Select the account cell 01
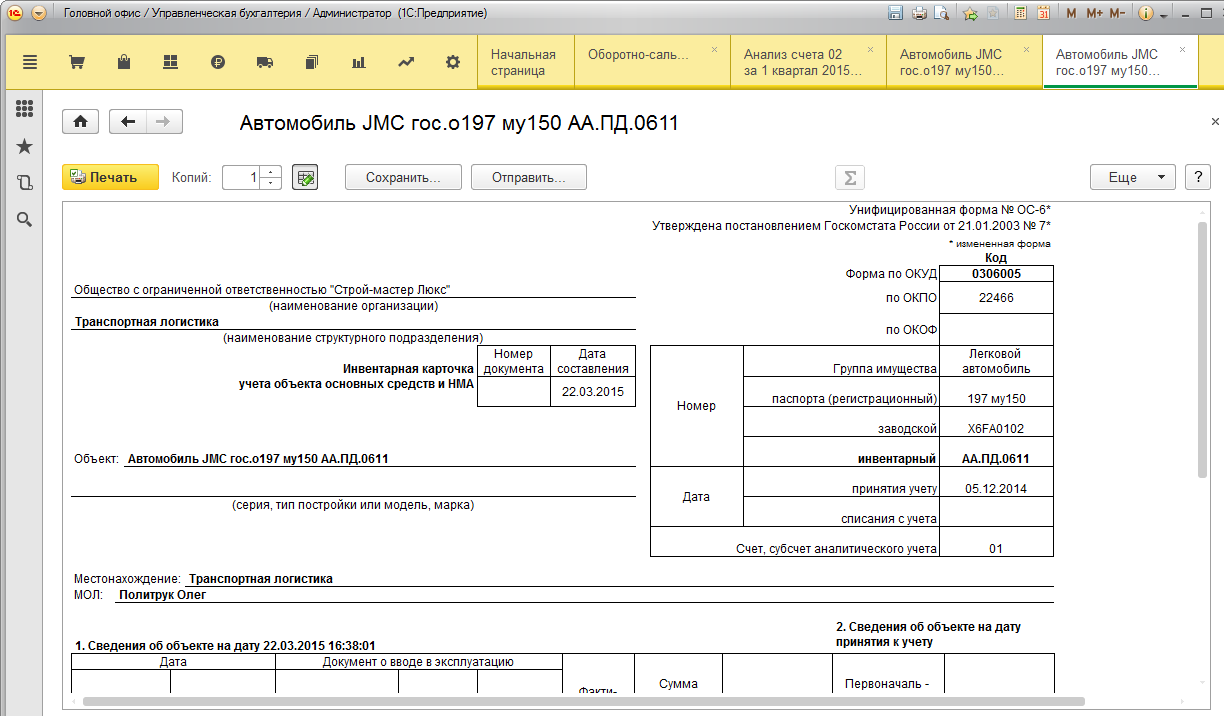Image resolution: width=1224 pixels, height=716 pixels. [x=996, y=548]
